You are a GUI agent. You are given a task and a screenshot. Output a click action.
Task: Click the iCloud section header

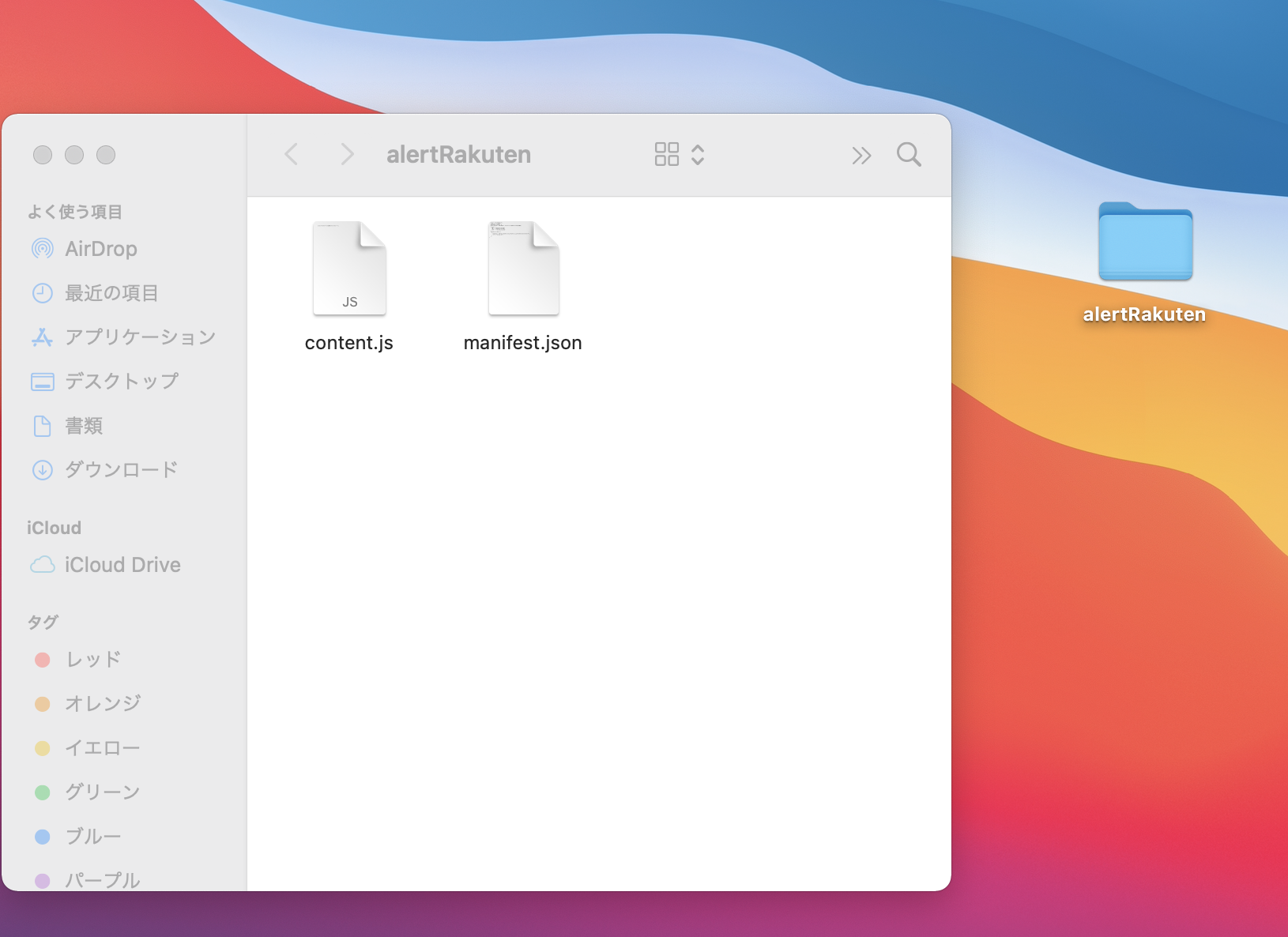(x=54, y=528)
